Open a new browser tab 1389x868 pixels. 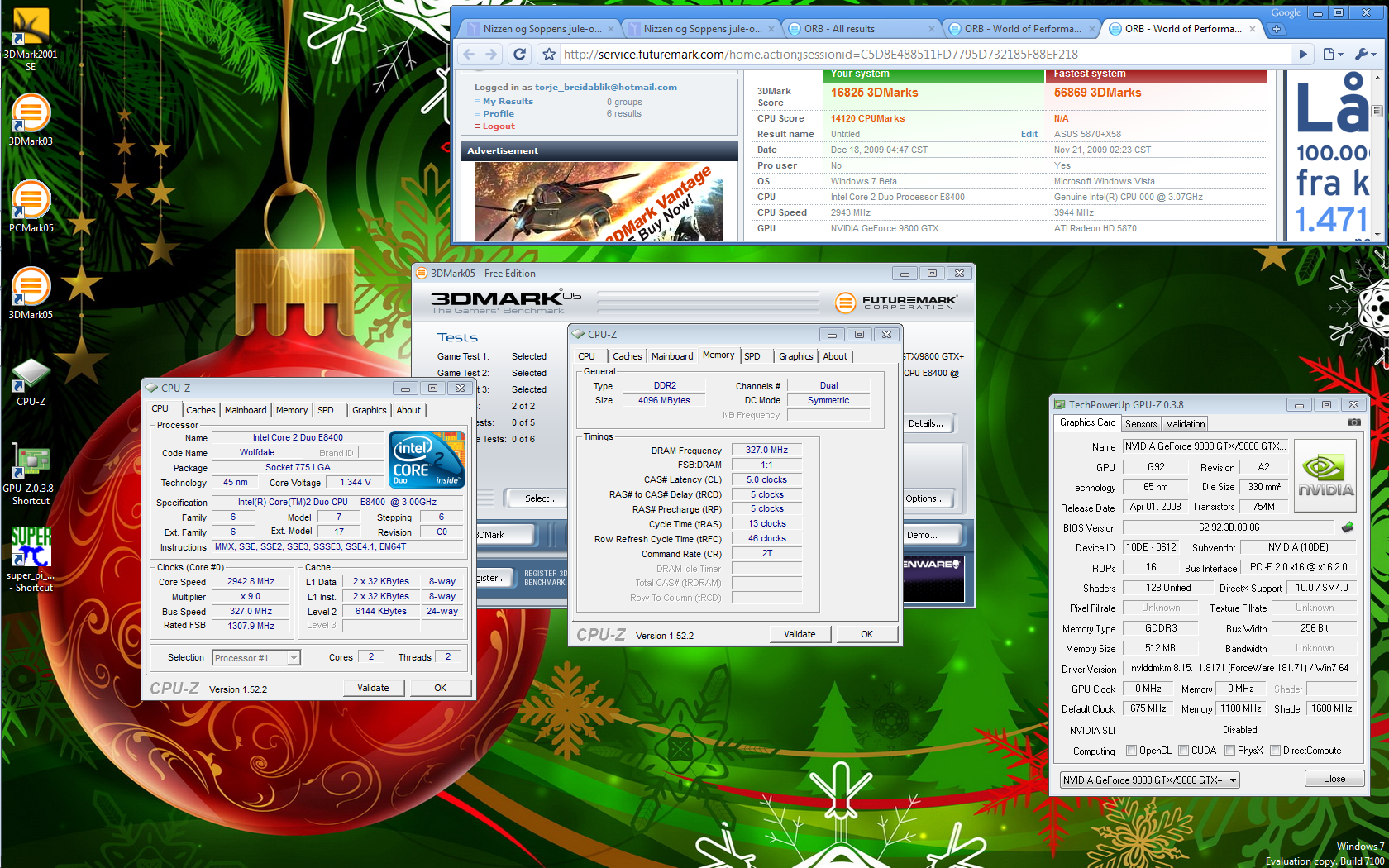(1277, 29)
